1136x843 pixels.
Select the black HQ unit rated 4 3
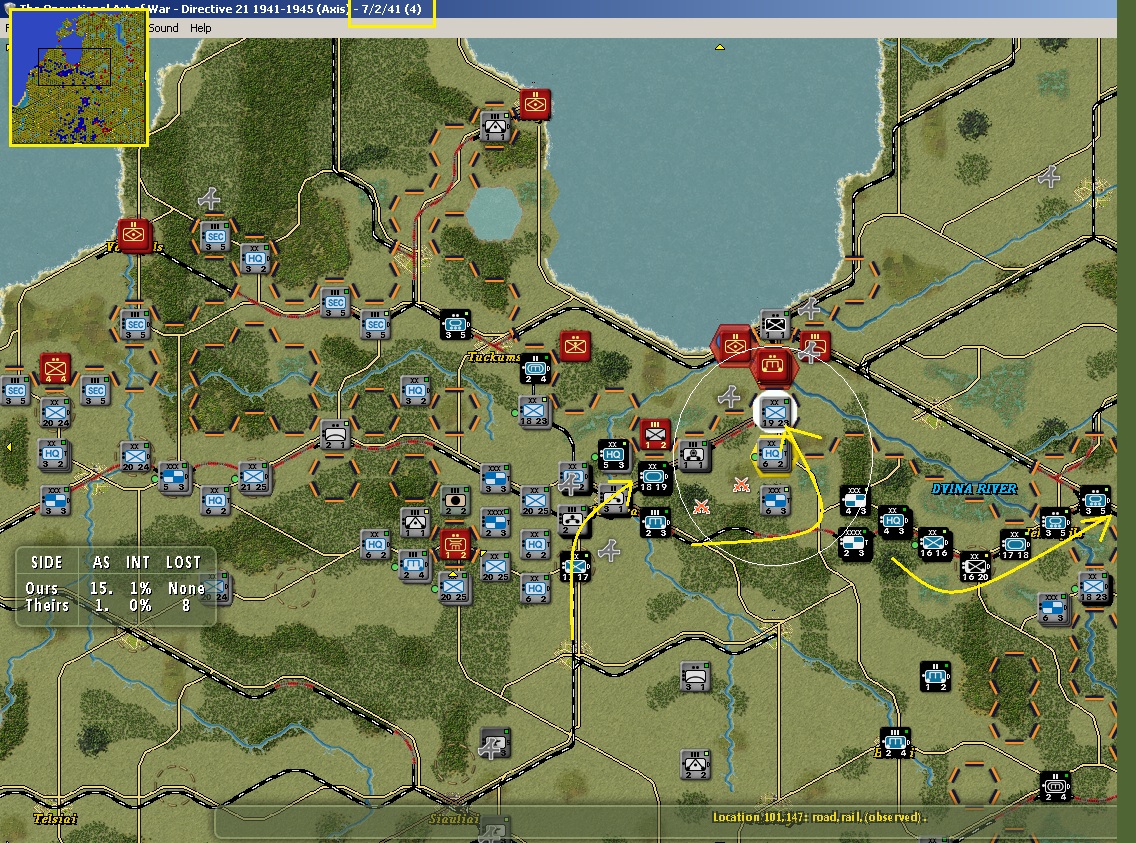click(893, 520)
